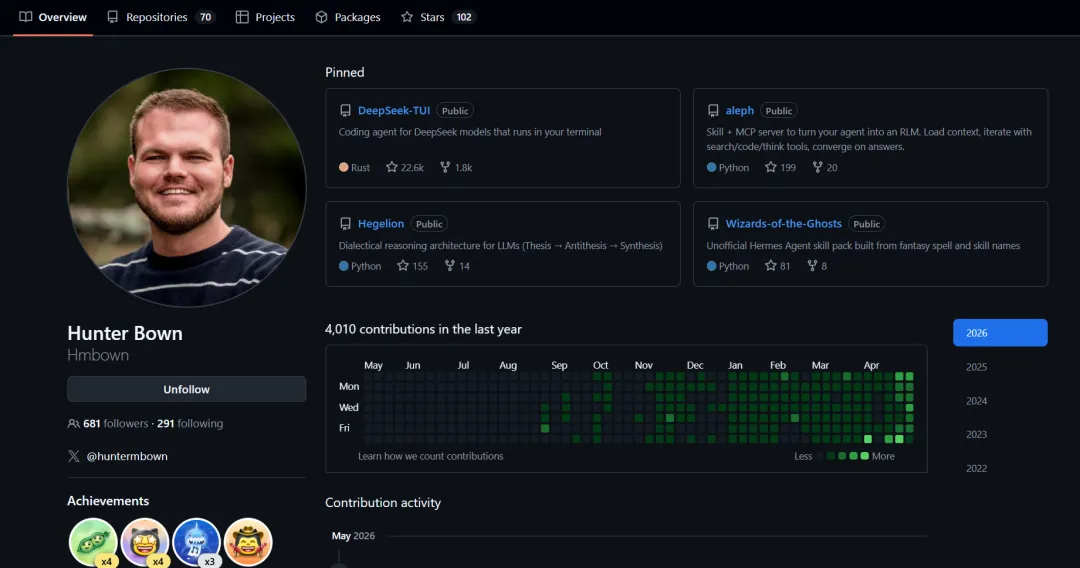Go to the Packages tab
1080x568 pixels.
348,17
